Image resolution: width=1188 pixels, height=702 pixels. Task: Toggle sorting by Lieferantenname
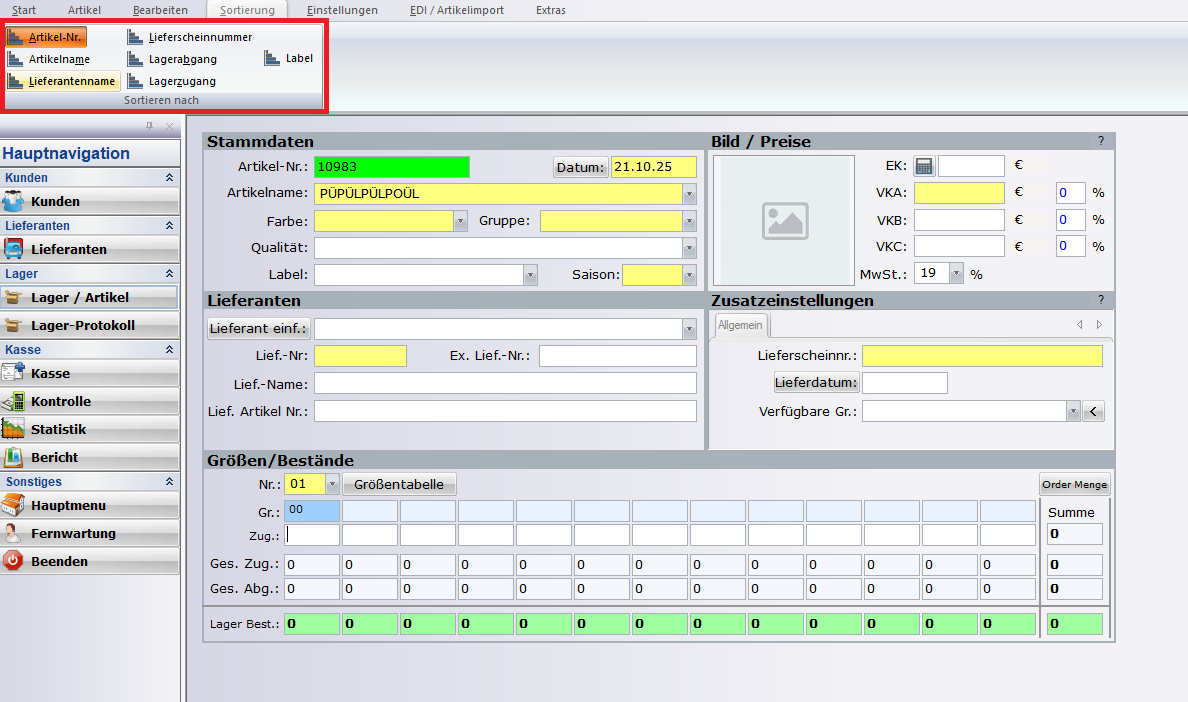[x=62, y=81]
